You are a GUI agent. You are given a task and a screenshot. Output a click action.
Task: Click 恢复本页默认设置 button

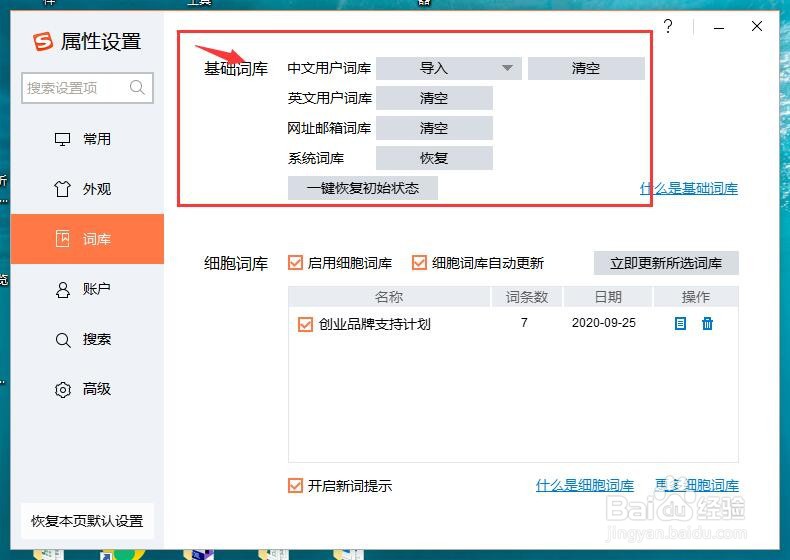(x=88, y=521)
